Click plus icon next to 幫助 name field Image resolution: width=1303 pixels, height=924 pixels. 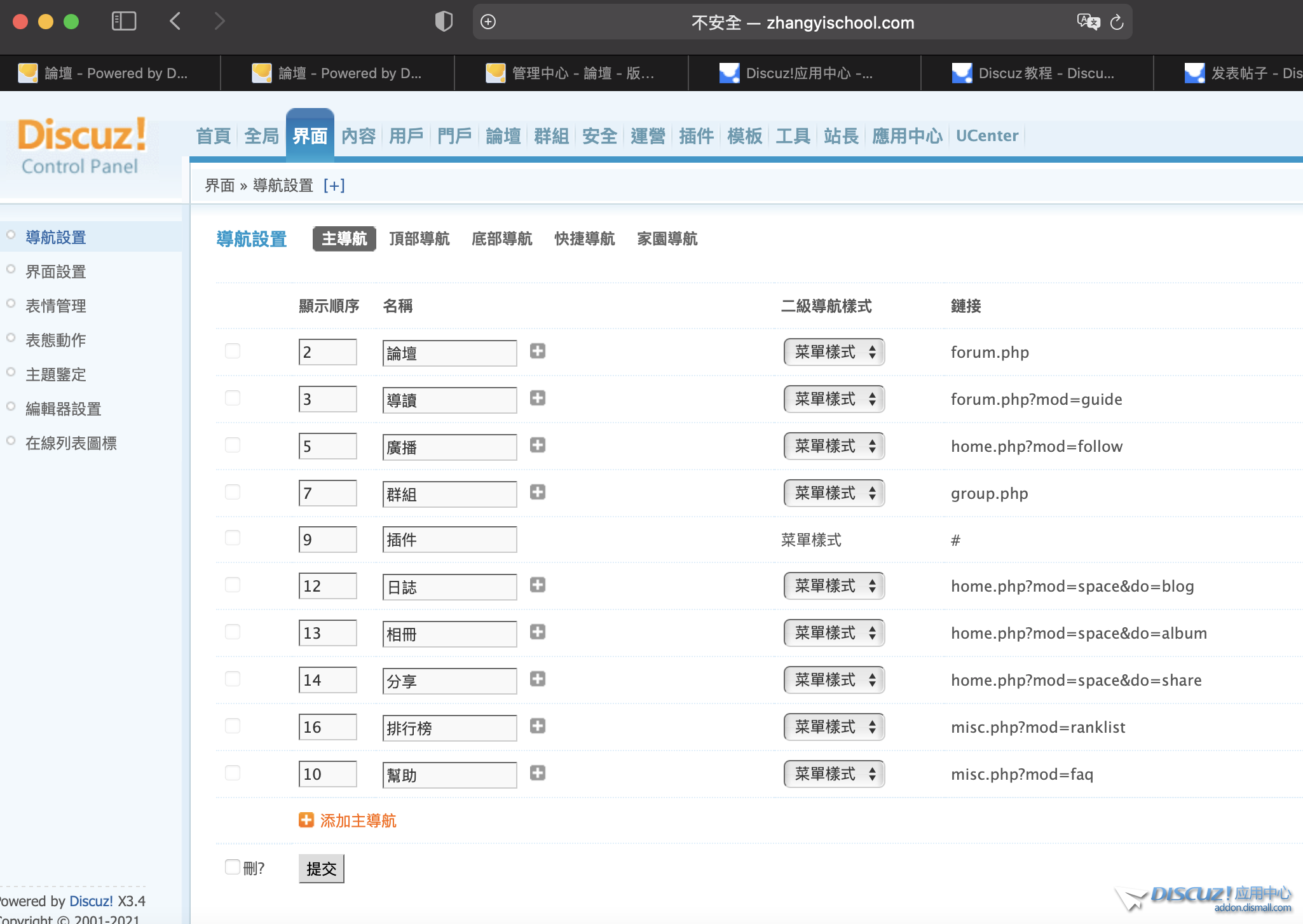(538, 773)
